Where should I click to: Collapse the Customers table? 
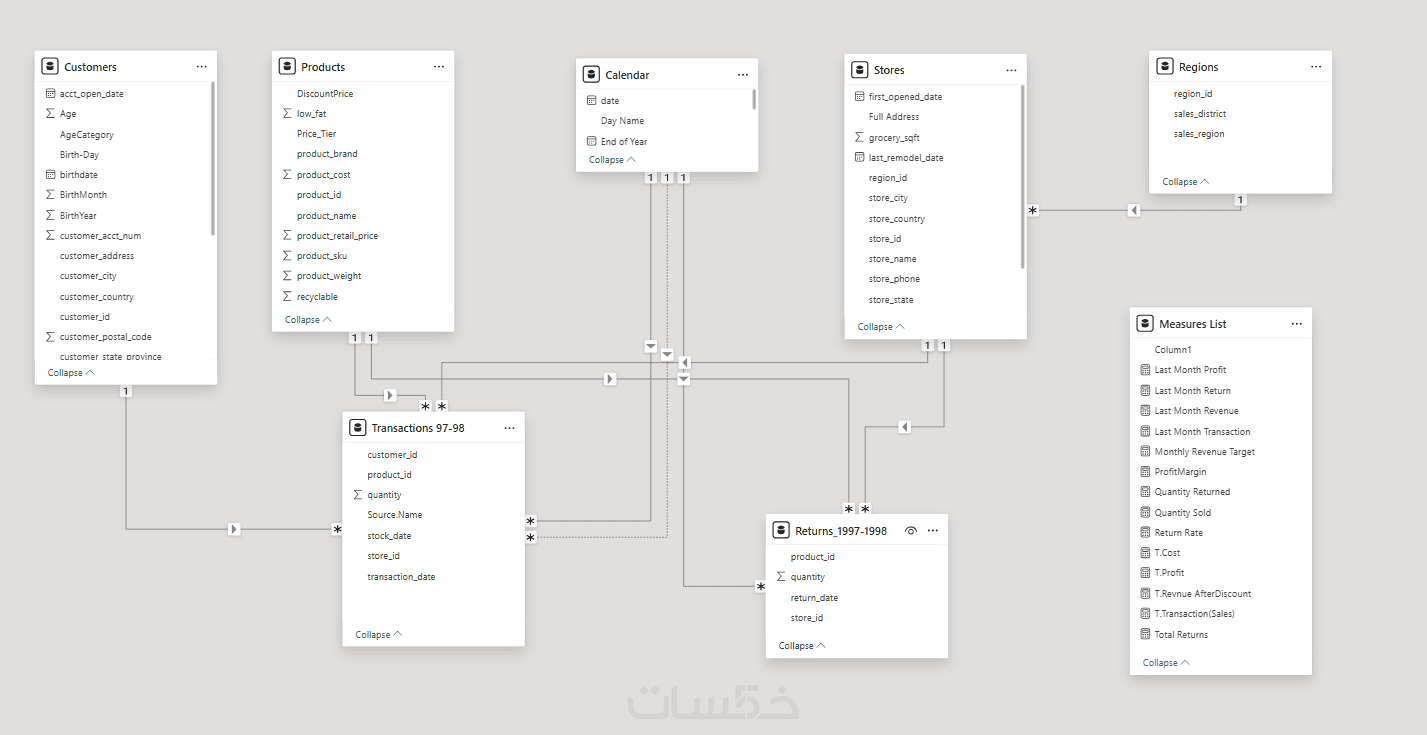[x=71, y=372]
